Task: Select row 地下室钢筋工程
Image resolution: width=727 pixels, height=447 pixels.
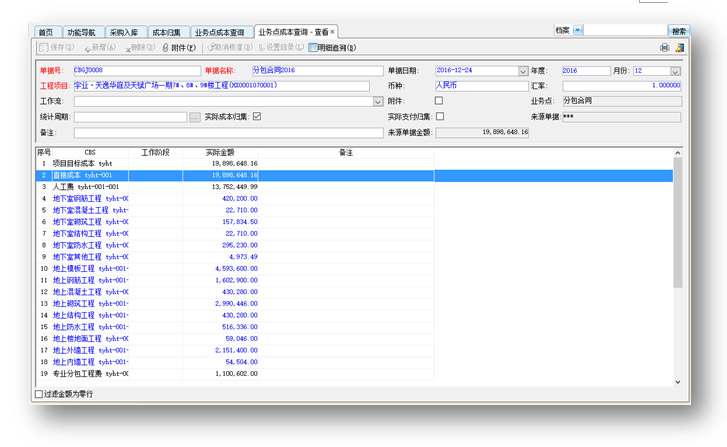Action: (235, 198)
